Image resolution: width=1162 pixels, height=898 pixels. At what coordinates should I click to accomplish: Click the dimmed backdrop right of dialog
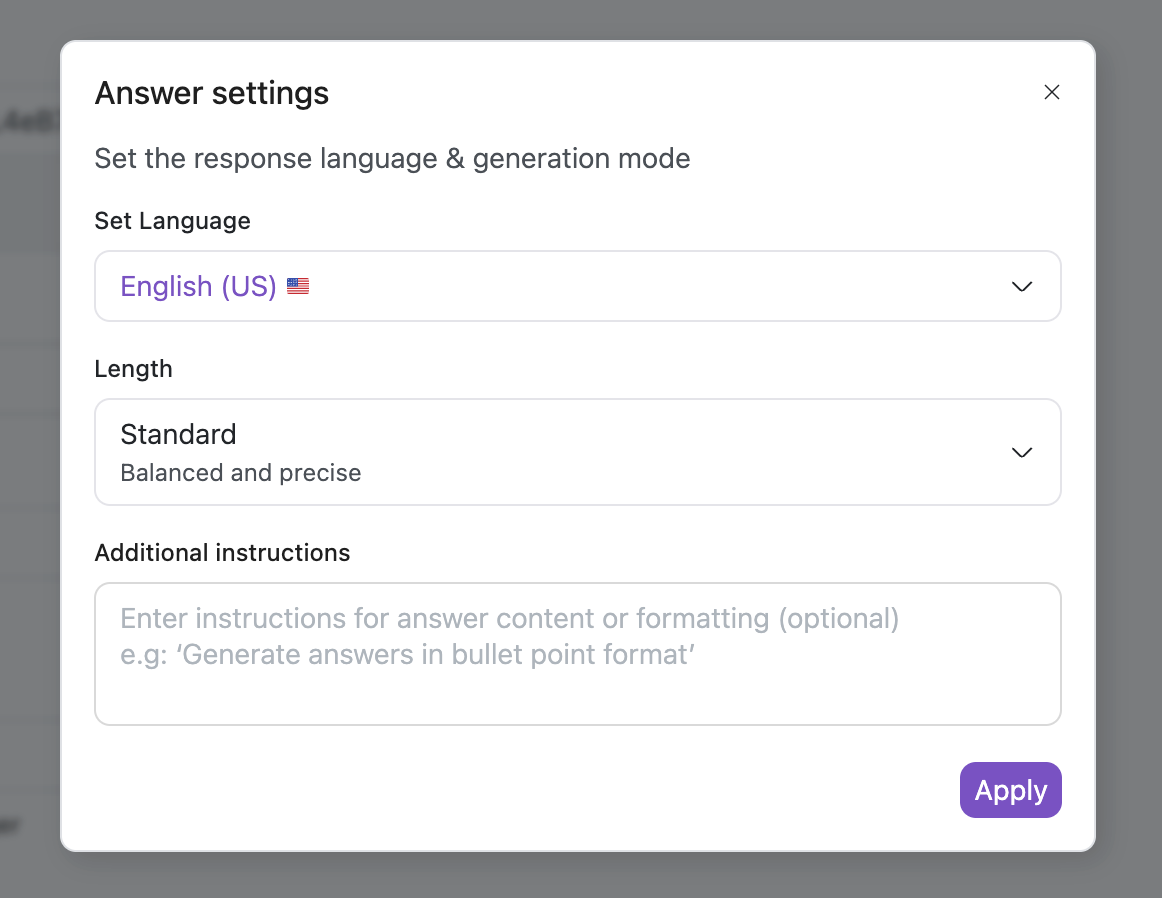tap(1128, 450)
